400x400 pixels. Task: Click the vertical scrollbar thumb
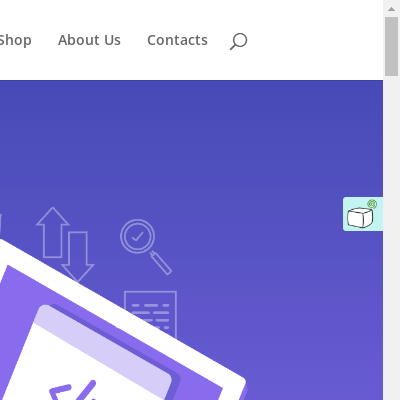pyautogui.click(x=392, y=47)
